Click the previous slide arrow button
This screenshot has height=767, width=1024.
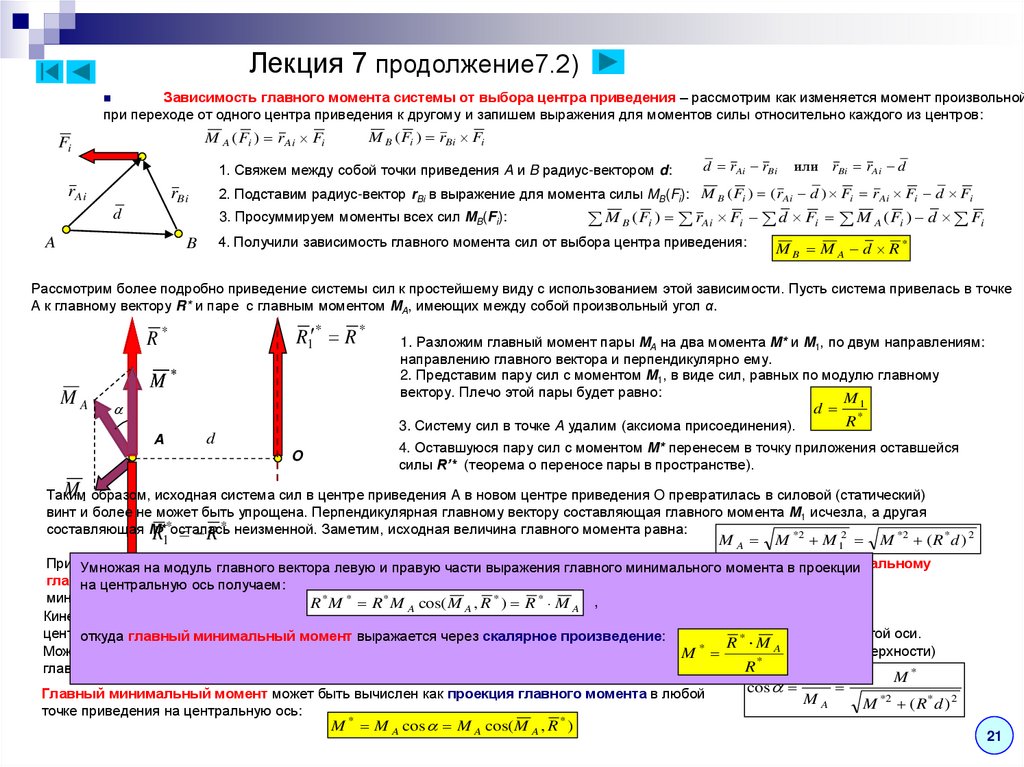(82, 71)
